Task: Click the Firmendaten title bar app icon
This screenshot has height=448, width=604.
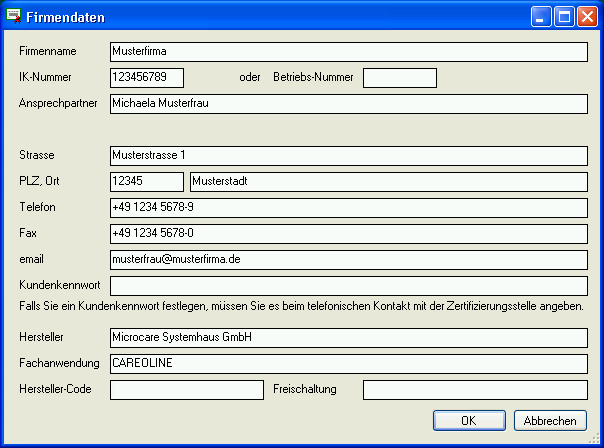Action: [x=14, y=16]
